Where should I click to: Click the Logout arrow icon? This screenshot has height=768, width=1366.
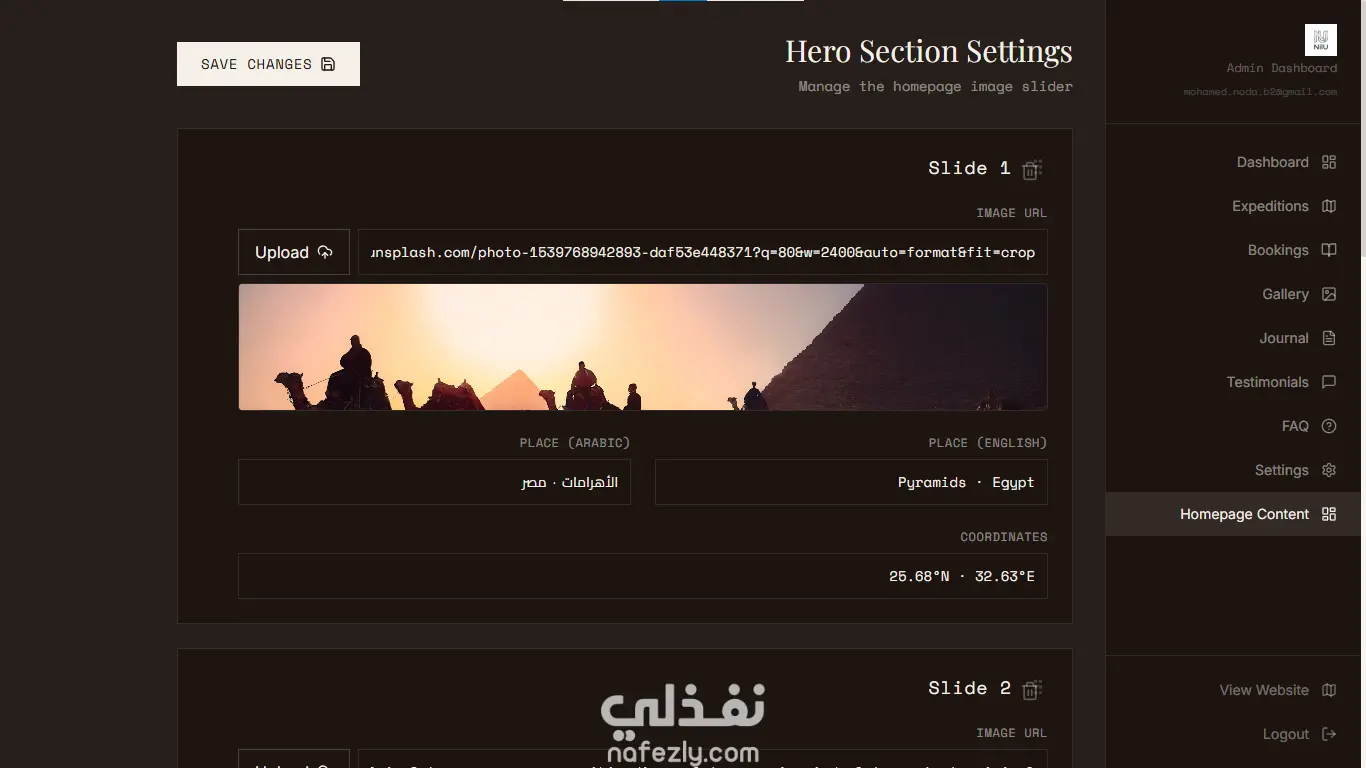coord(1329,734)
